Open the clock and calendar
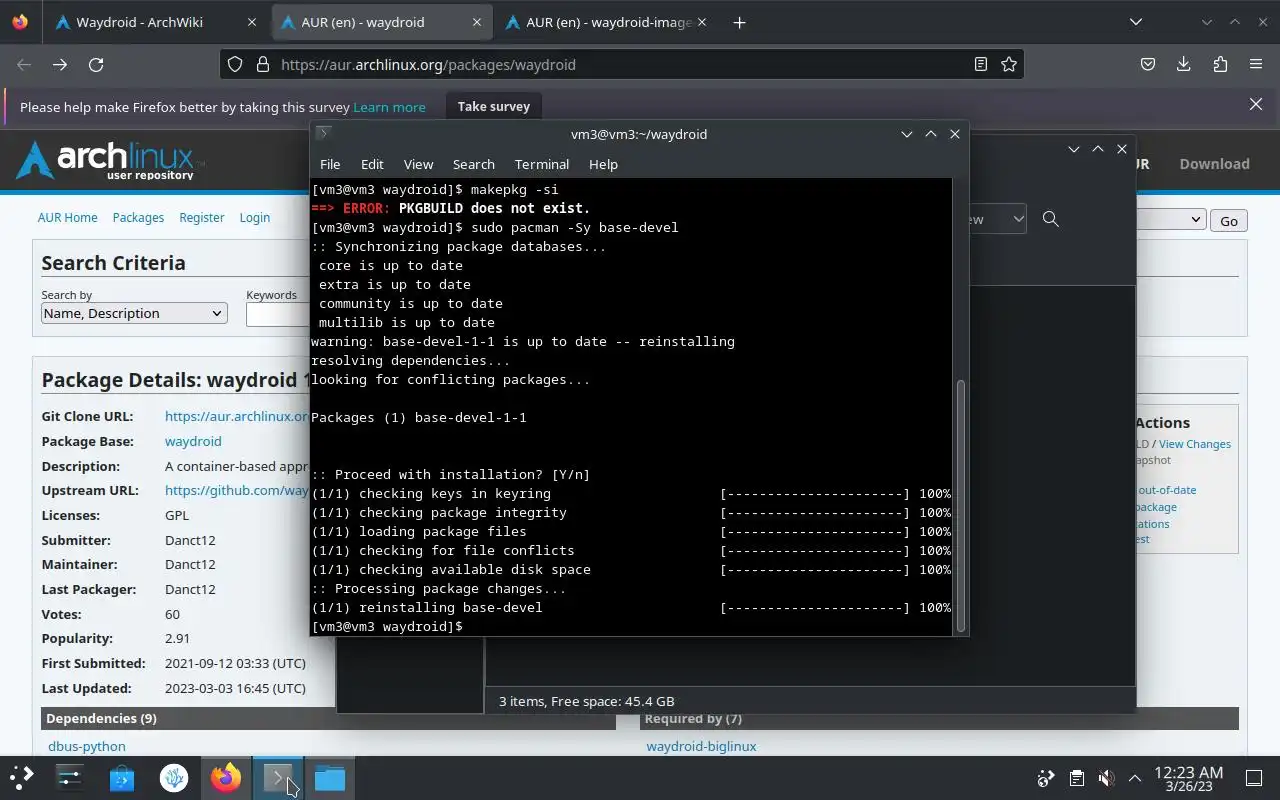The width and height of the screenshot is (1280, 800). click(1188, 778)
